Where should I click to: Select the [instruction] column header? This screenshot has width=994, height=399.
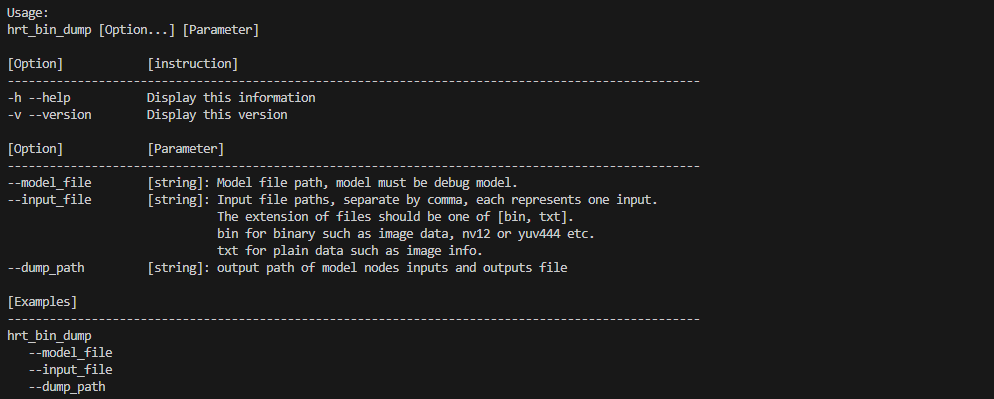(x=193, y=63)
